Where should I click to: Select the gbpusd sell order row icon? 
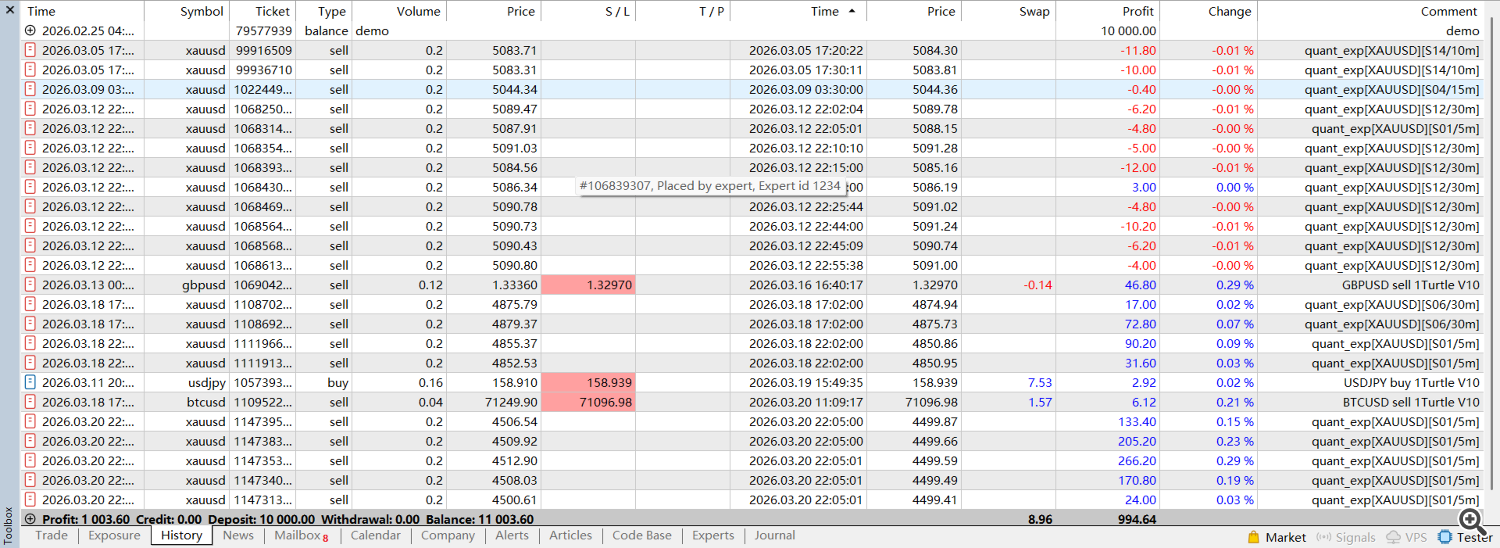pyautogui.click(x=30, y=285)
